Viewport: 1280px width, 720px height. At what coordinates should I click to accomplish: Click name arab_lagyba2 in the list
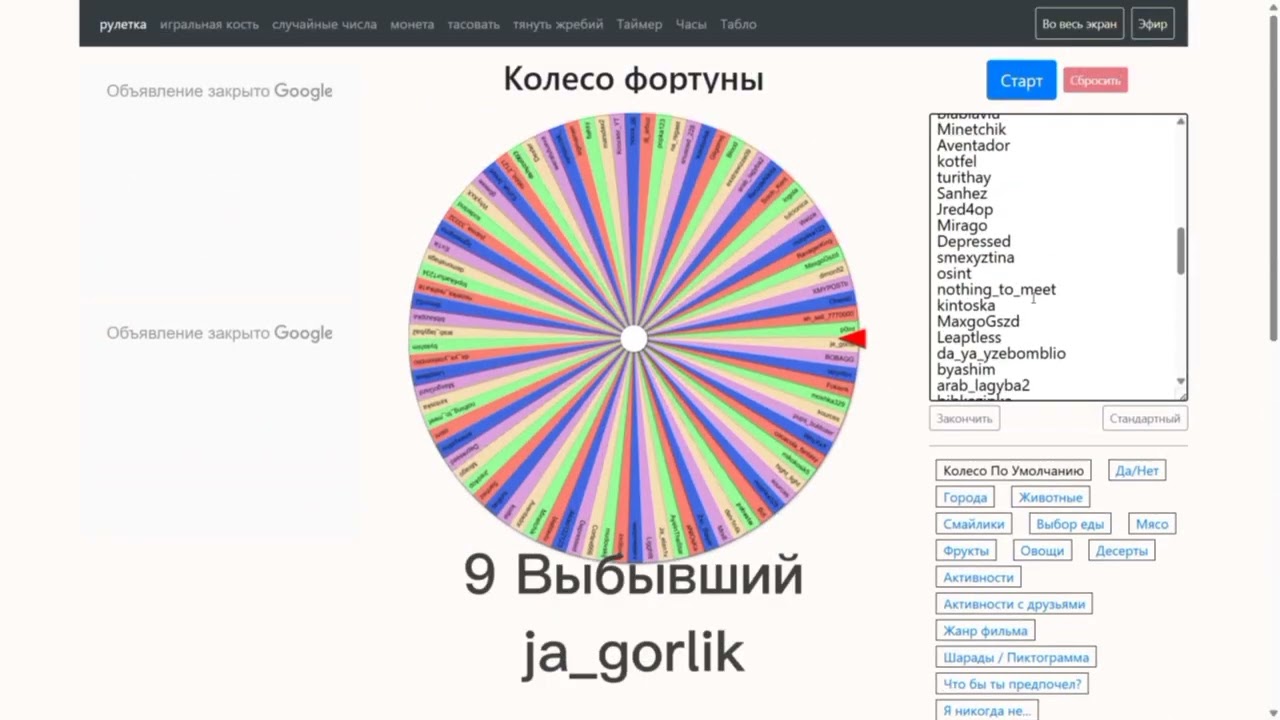tap(983, 385)
